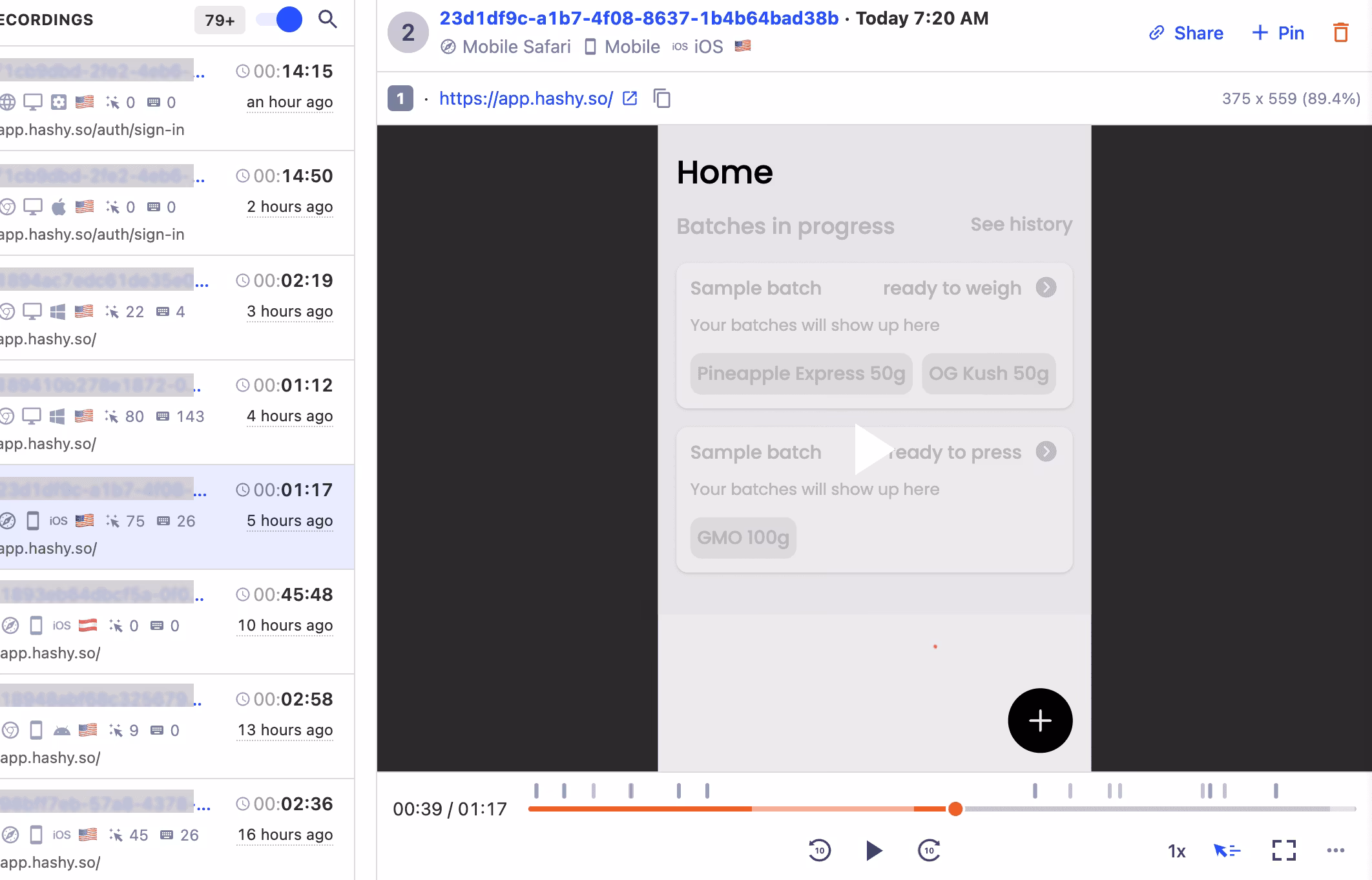Viewport: 1372px width, 880px height.
Task: Expand the ready to weigh batch chevron
Action: tap(1046, 287)
